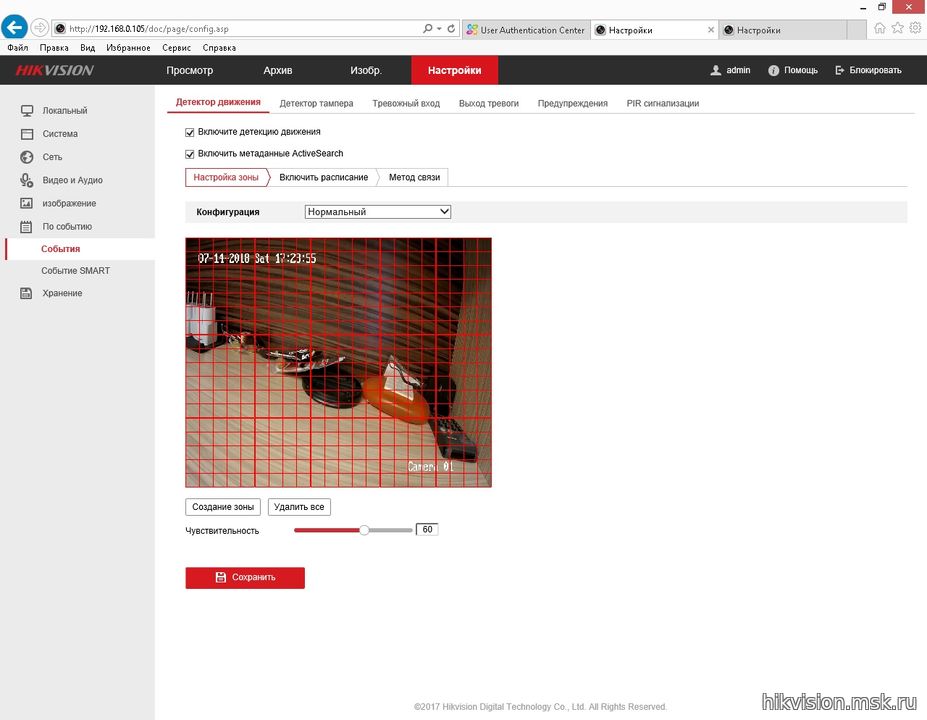
Task: Open the Правка menu
Action: pos(54,48)
